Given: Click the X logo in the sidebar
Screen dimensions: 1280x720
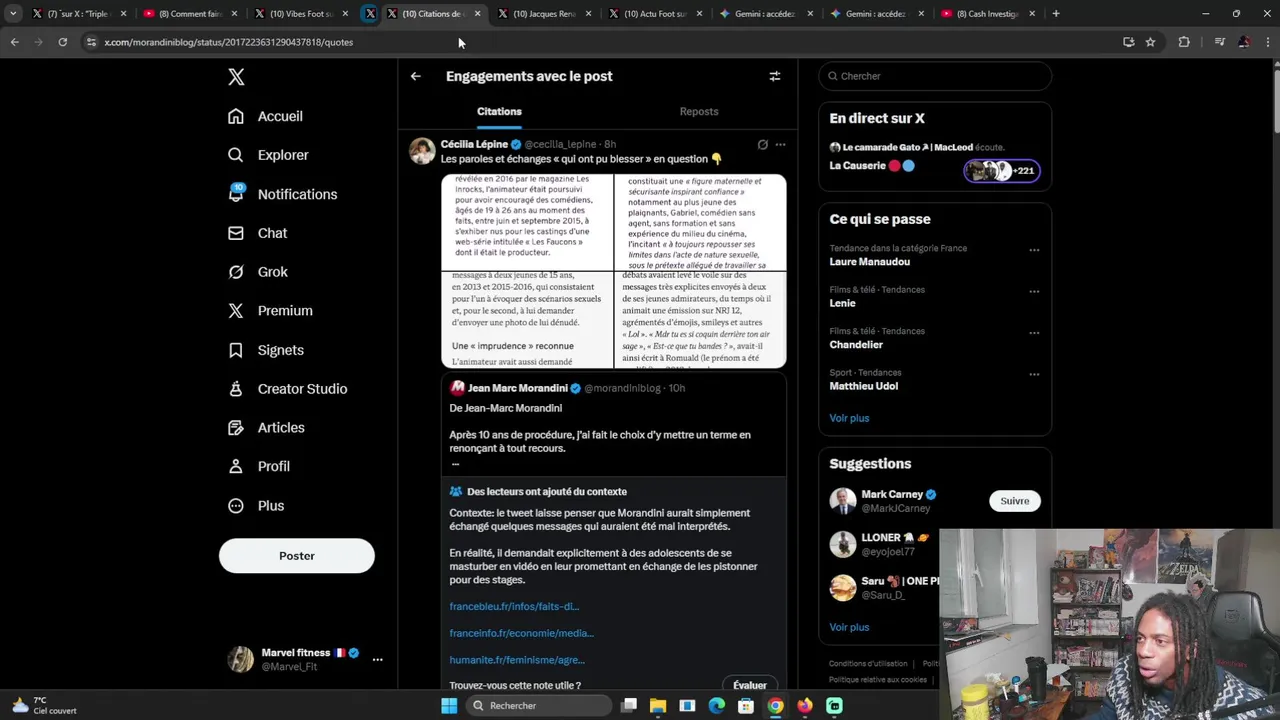Looking at the screenshot, I should (236, 77).
